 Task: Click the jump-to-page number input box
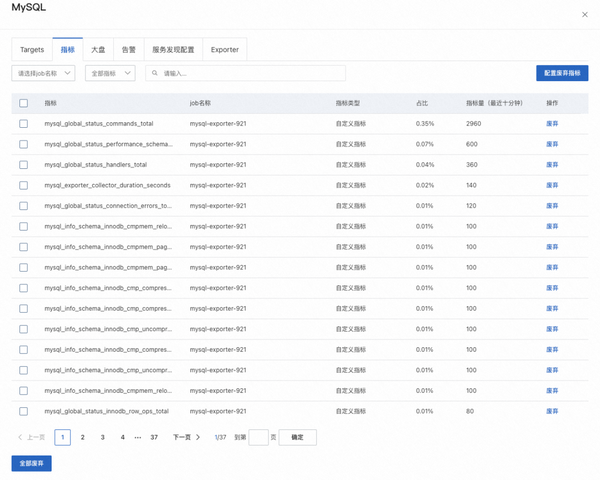tap(258, 437)
